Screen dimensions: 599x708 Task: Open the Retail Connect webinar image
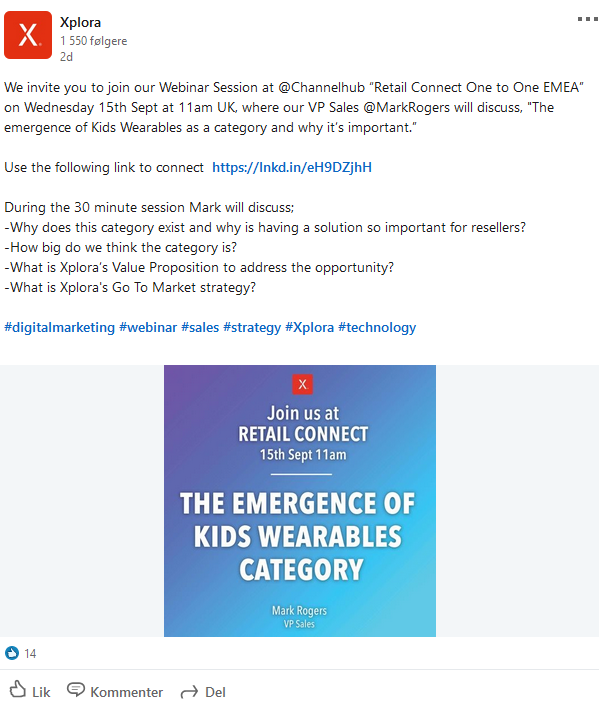(x=300, y=501)
